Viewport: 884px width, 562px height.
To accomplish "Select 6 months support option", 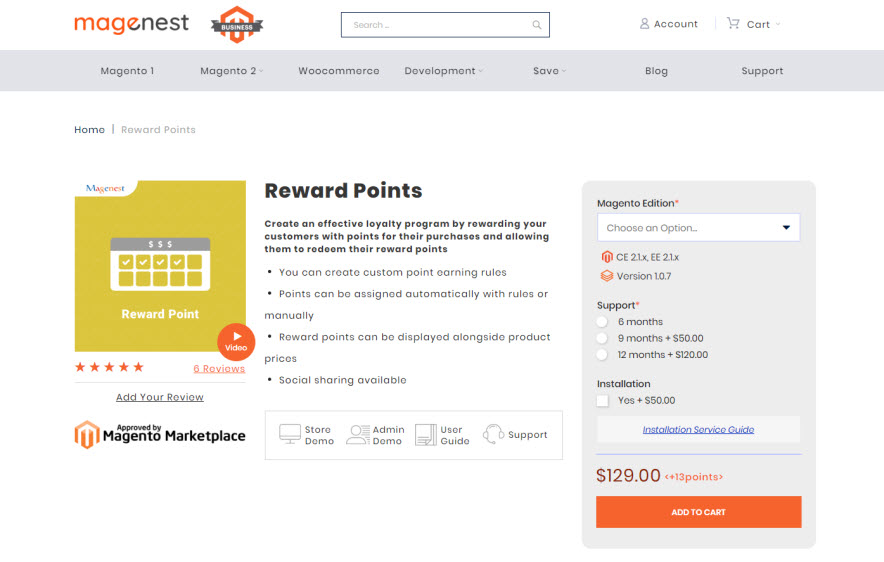I will 602,322.
